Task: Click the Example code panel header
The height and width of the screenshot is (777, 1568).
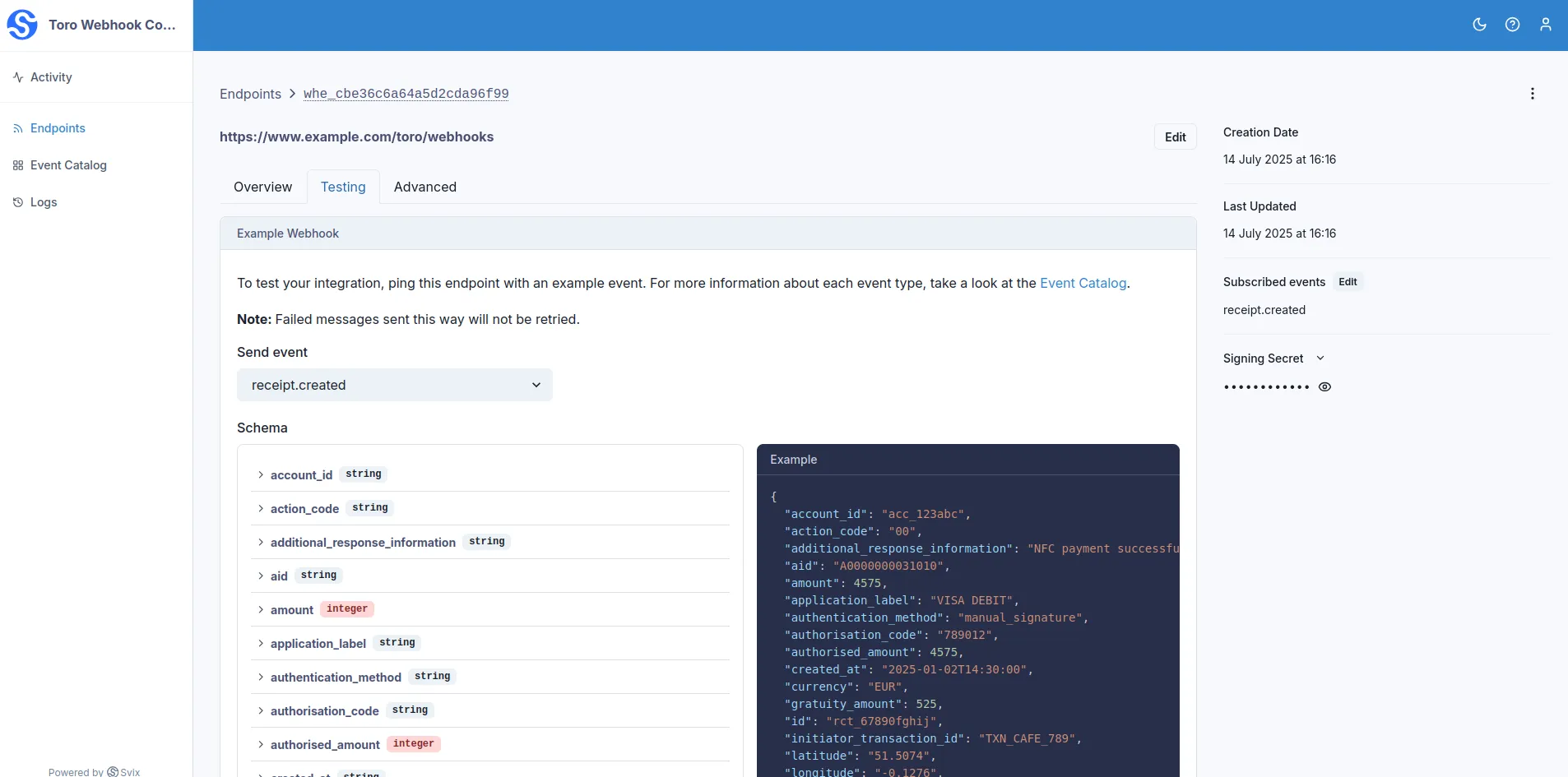Action: (x=968, y=460)
